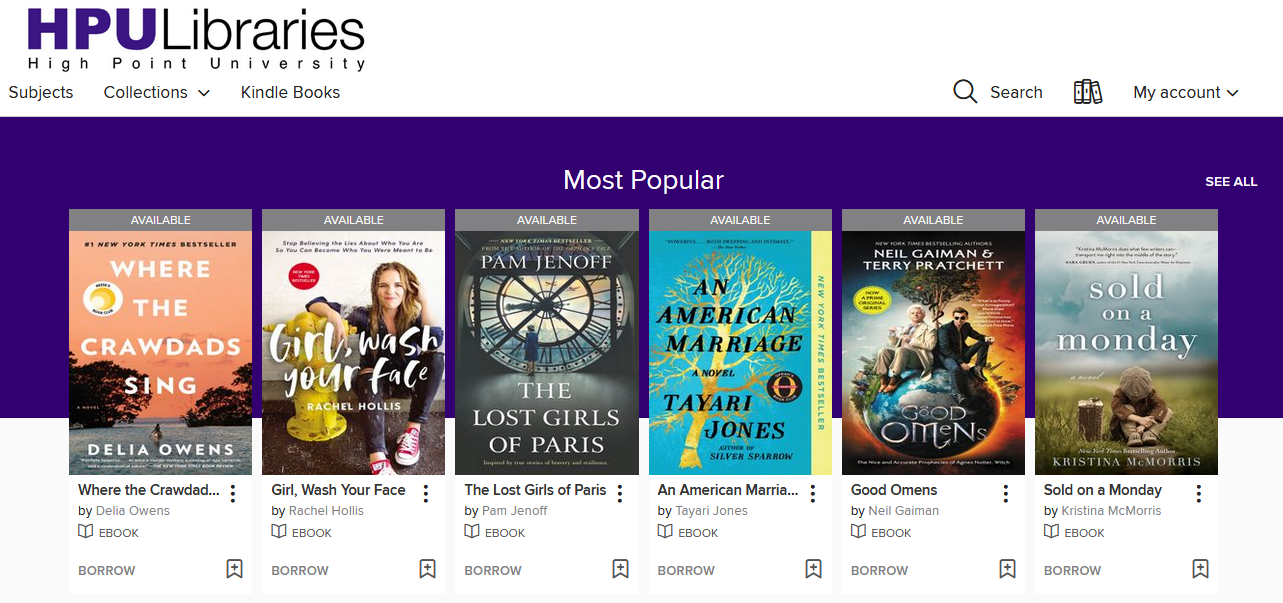Image resolution: width=1283 pixels, height=603 pixels.
Task: Click the bookmark-plus tag icon under Sold on a Monday
Action: pyautogui.click(x=1199, y=568)
